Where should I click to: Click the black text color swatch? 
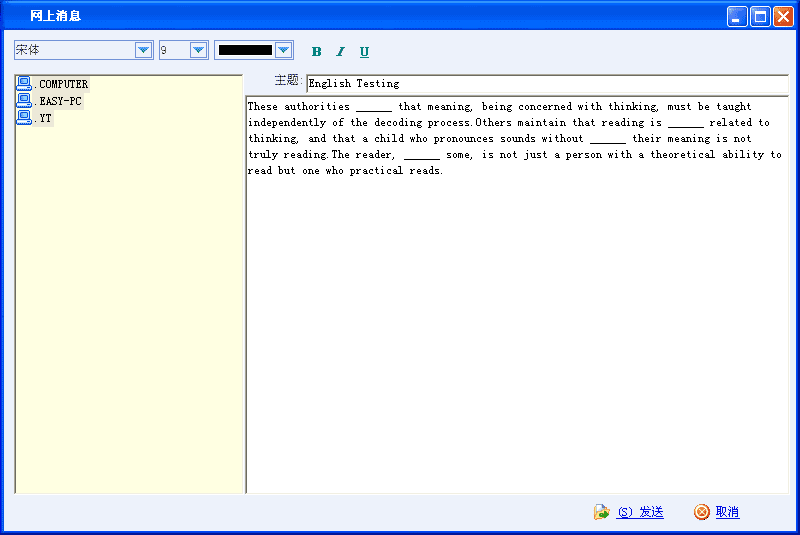coord(245,50)
